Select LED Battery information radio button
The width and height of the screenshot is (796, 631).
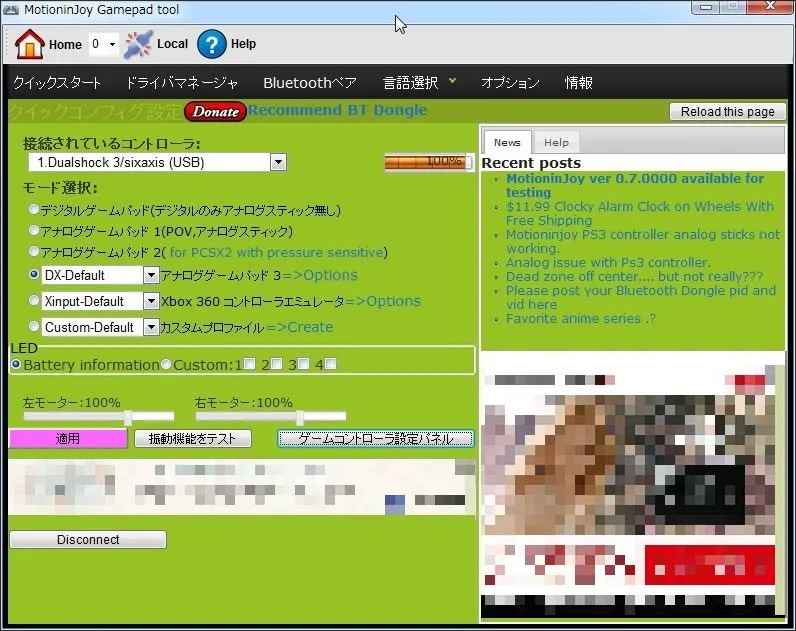(16, 364)
